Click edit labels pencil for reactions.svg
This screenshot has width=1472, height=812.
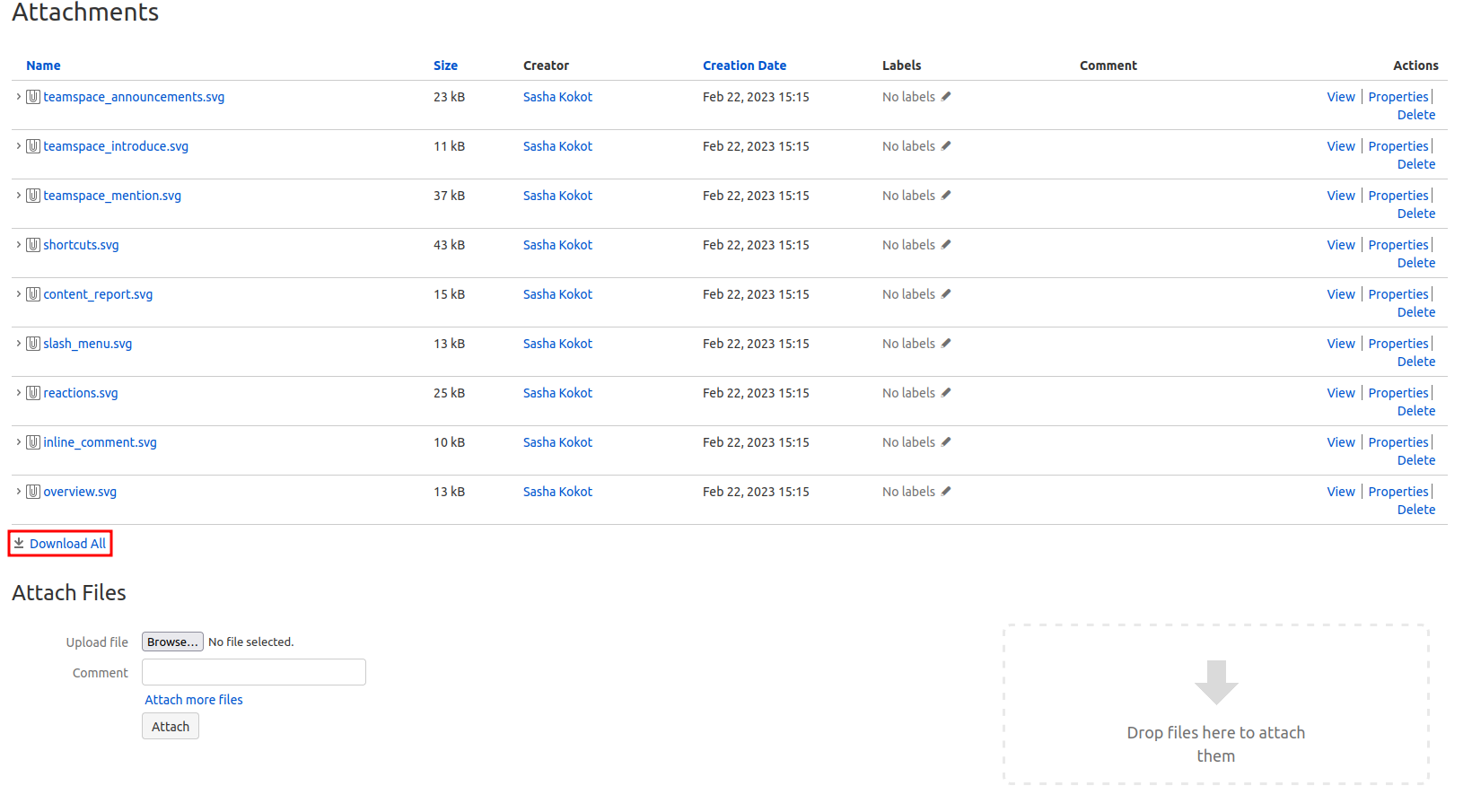click(x=945, y=393)
